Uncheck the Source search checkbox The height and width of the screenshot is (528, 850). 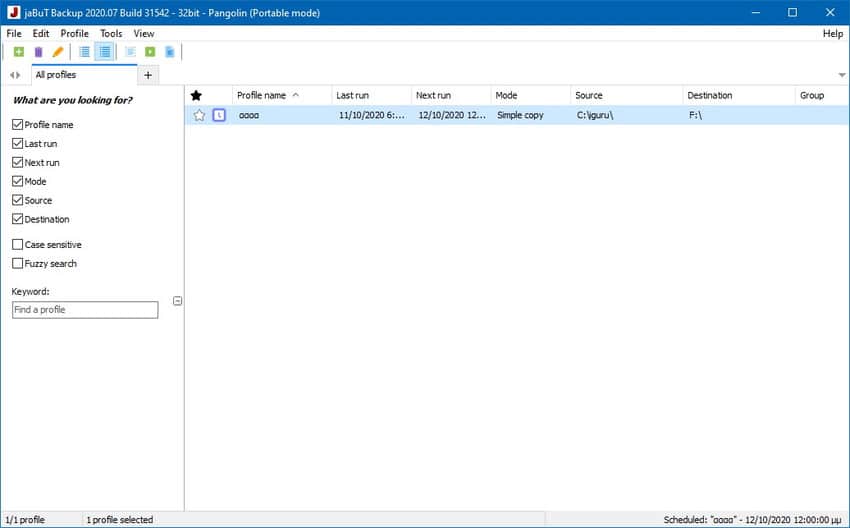[x=17, y=201]
